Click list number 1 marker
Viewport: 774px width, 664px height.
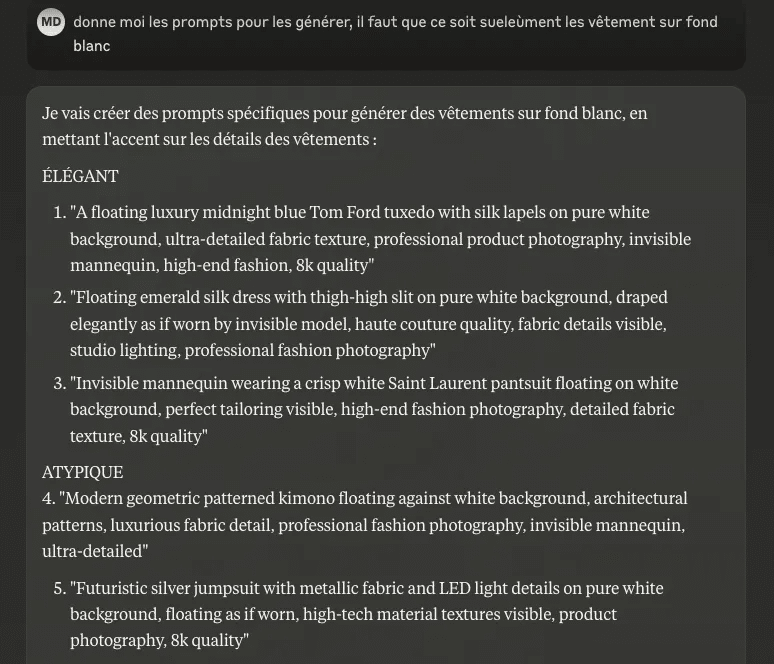[60, 213]
